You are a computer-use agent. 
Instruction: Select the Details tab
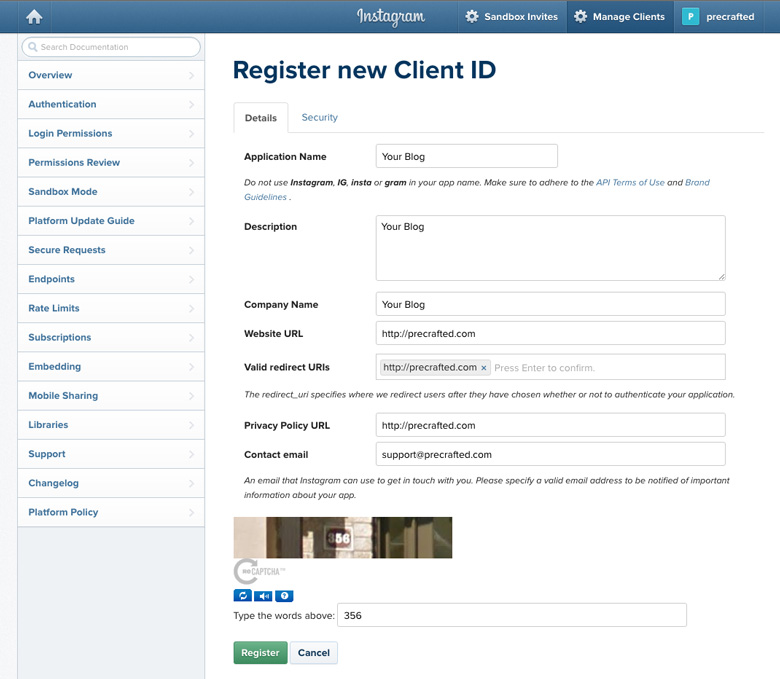point(261,118)
